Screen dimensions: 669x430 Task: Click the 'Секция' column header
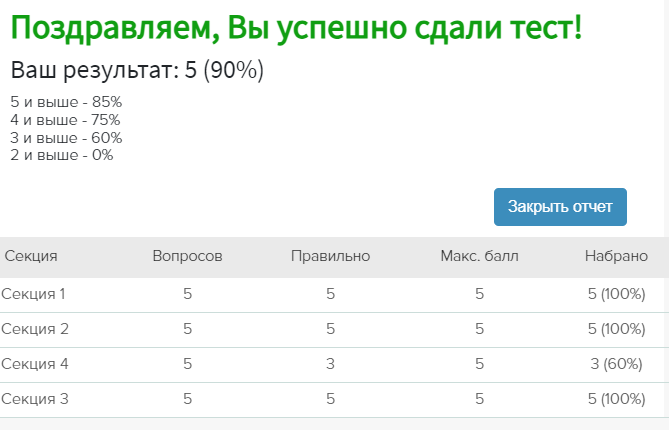click(31, 256)
